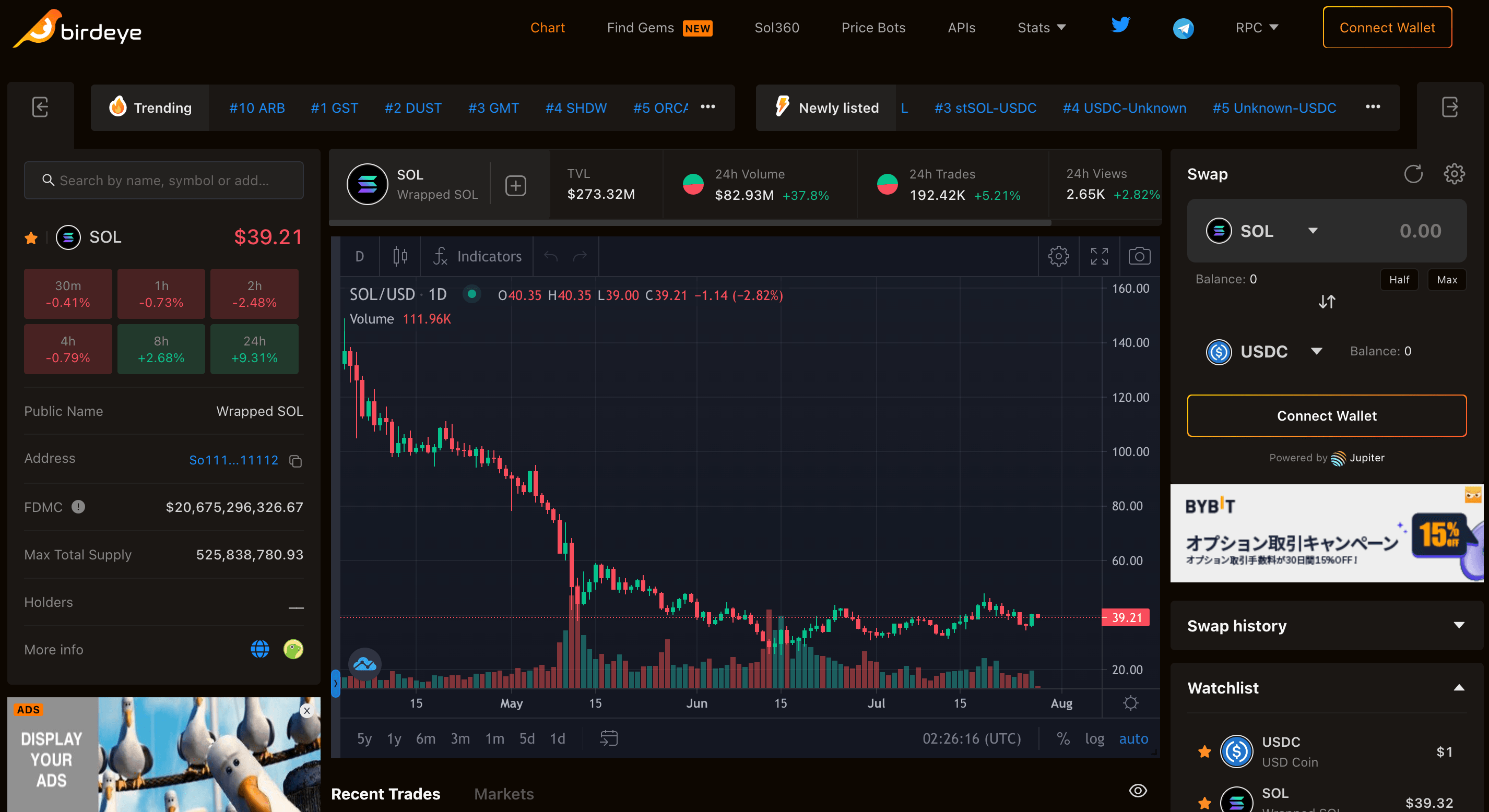Change chart interval from D
Viewport: 1489px width, 812px height.
tap(360, 256)
